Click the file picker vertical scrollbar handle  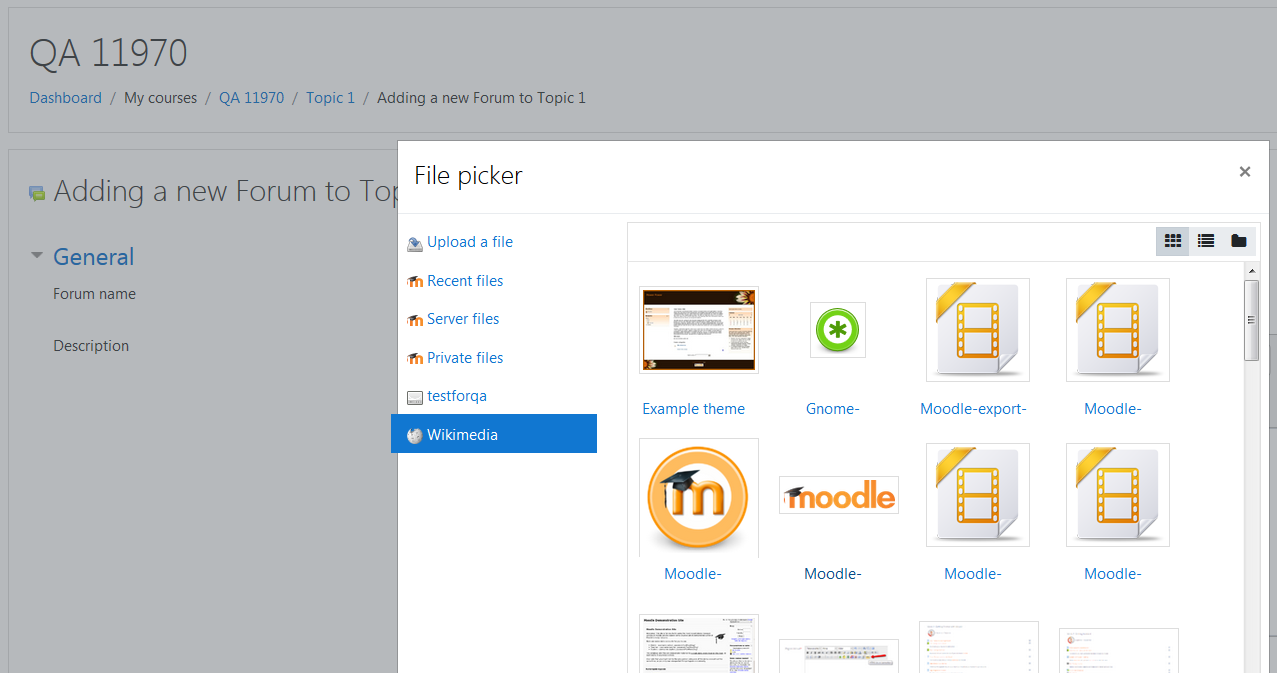1251,320
